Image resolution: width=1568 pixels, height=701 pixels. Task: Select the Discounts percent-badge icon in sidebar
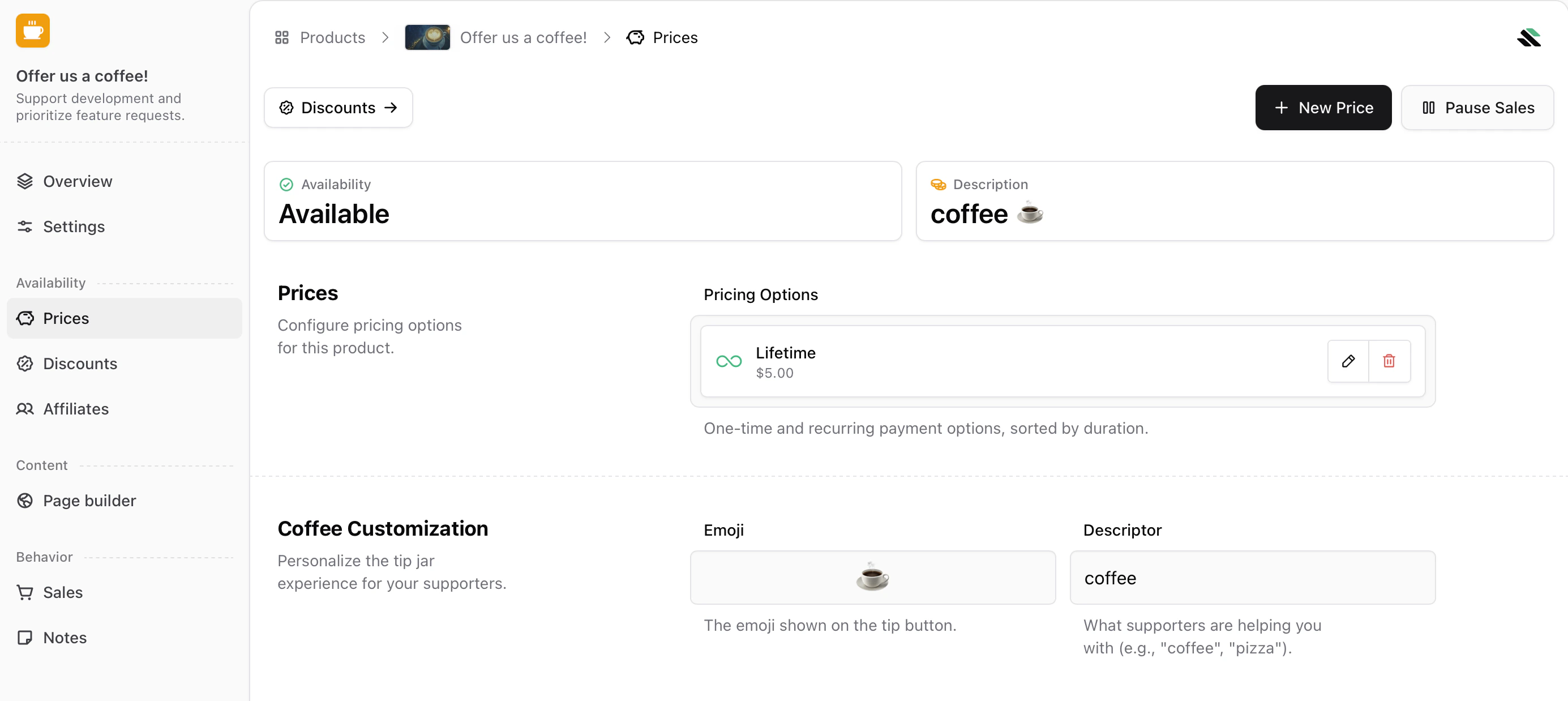click(x=25, y=364)
